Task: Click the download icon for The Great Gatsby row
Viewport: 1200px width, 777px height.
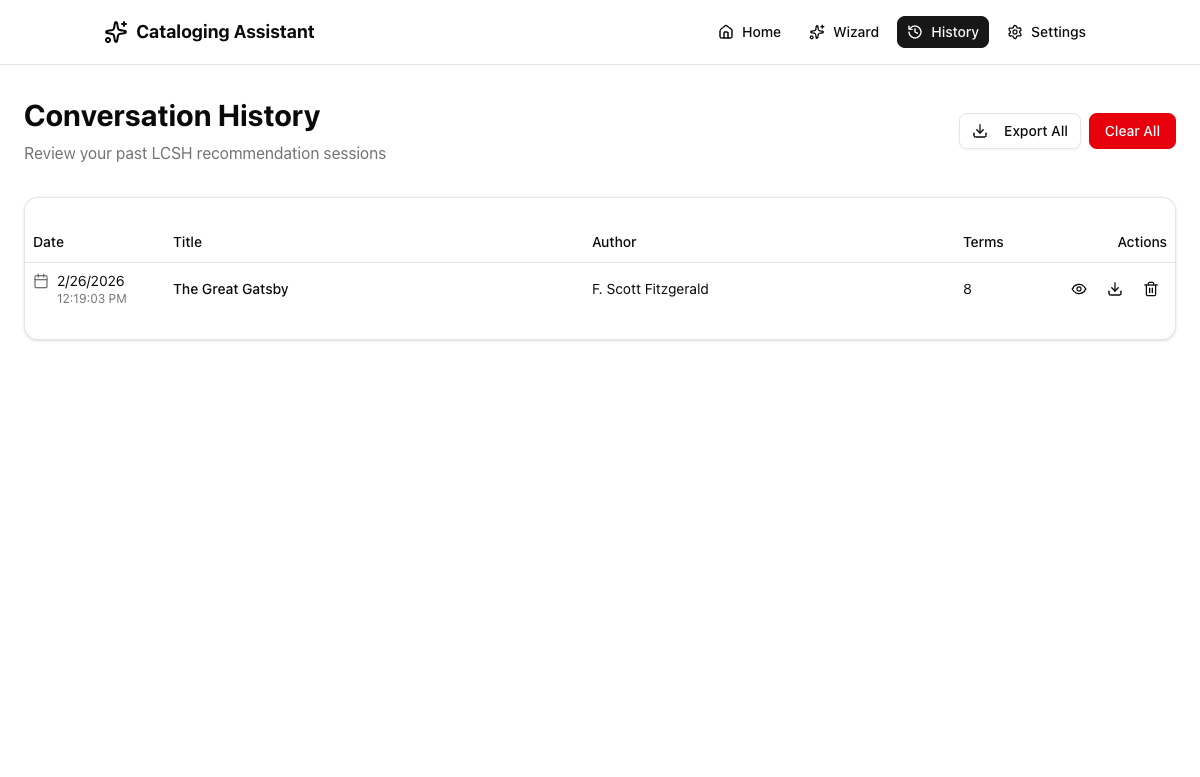Action: (1115, 289)
